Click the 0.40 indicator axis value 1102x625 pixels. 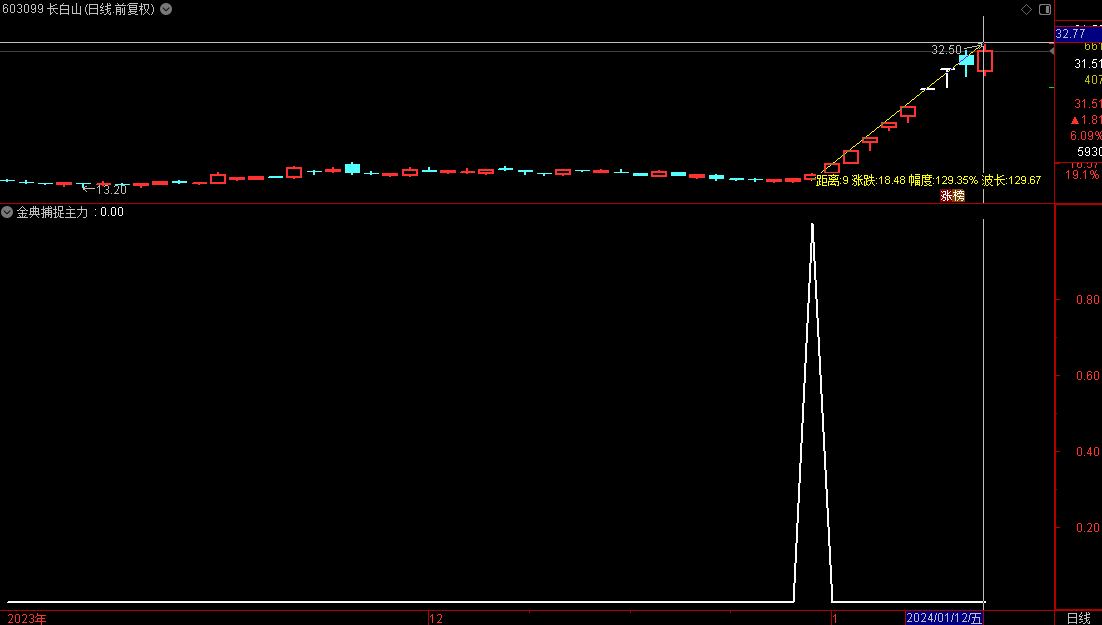click(x=1087, y=451)
